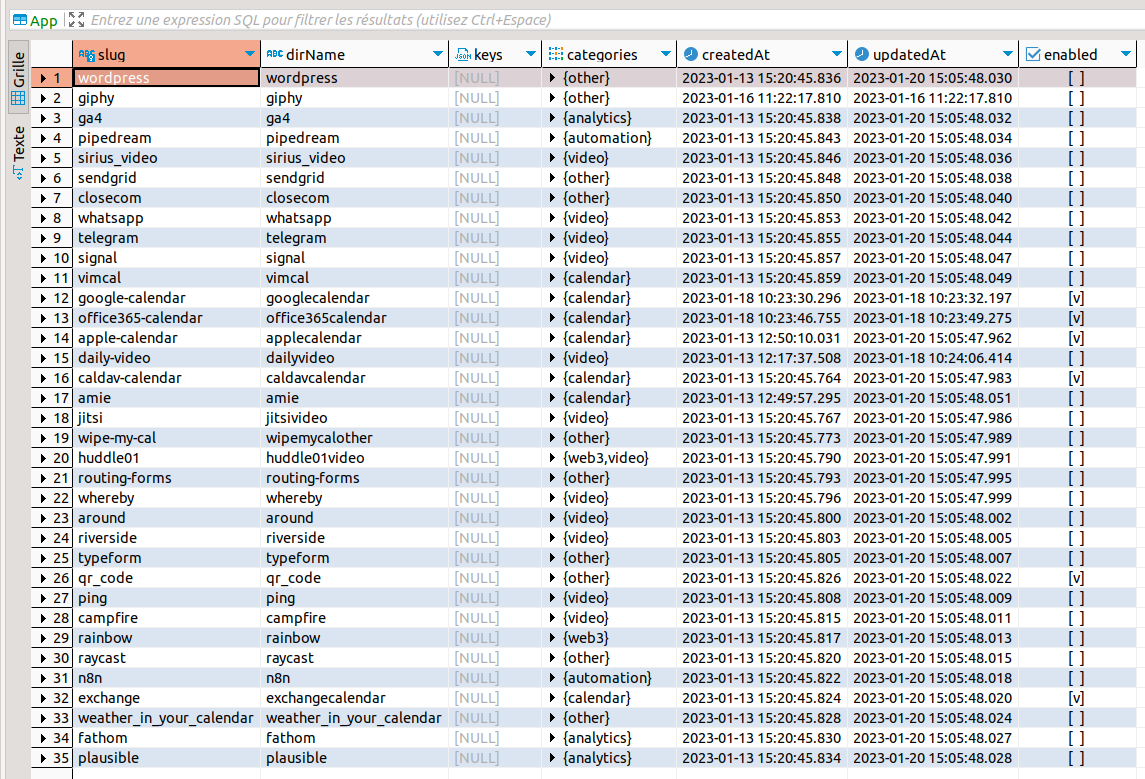Toggle enabled checkbox for exchange row
This screenshot has width=1145, height=779.
[1076, 698]
